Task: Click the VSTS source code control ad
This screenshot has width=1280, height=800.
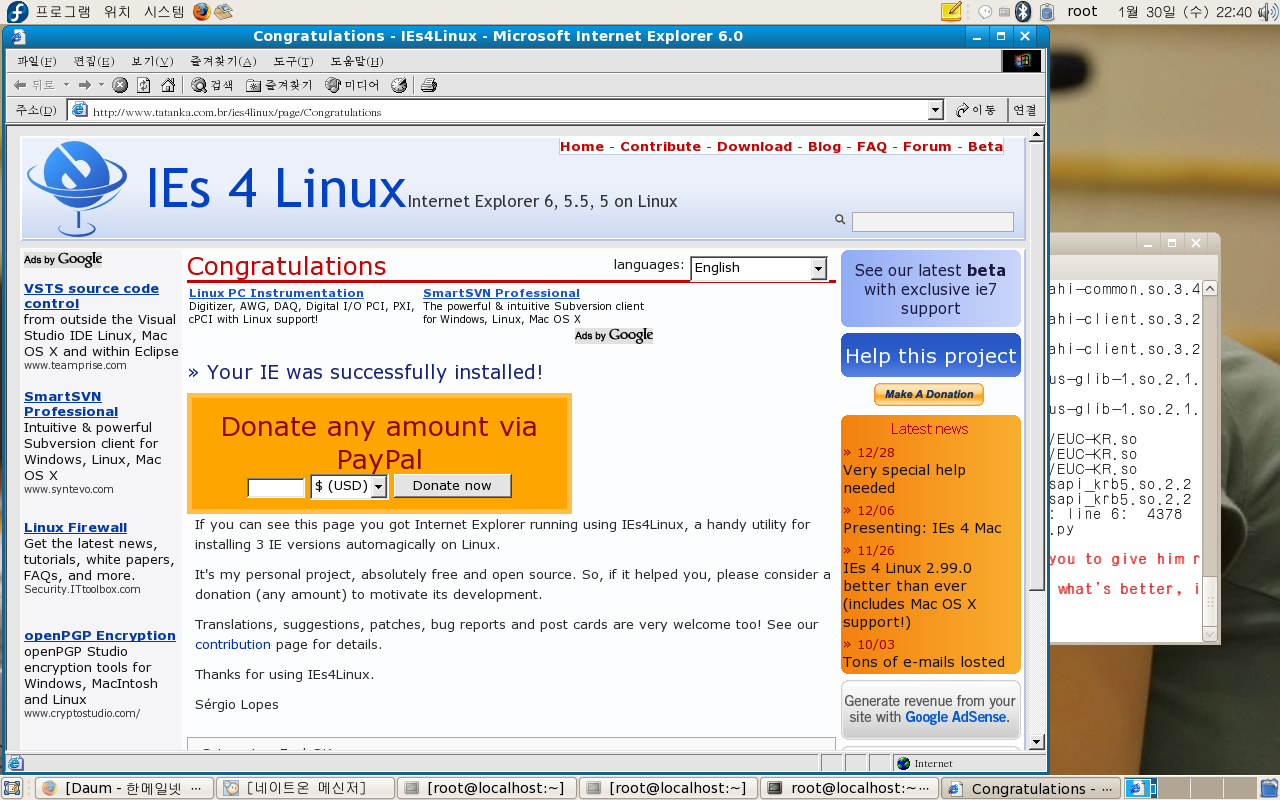Action: click(91, 296)
